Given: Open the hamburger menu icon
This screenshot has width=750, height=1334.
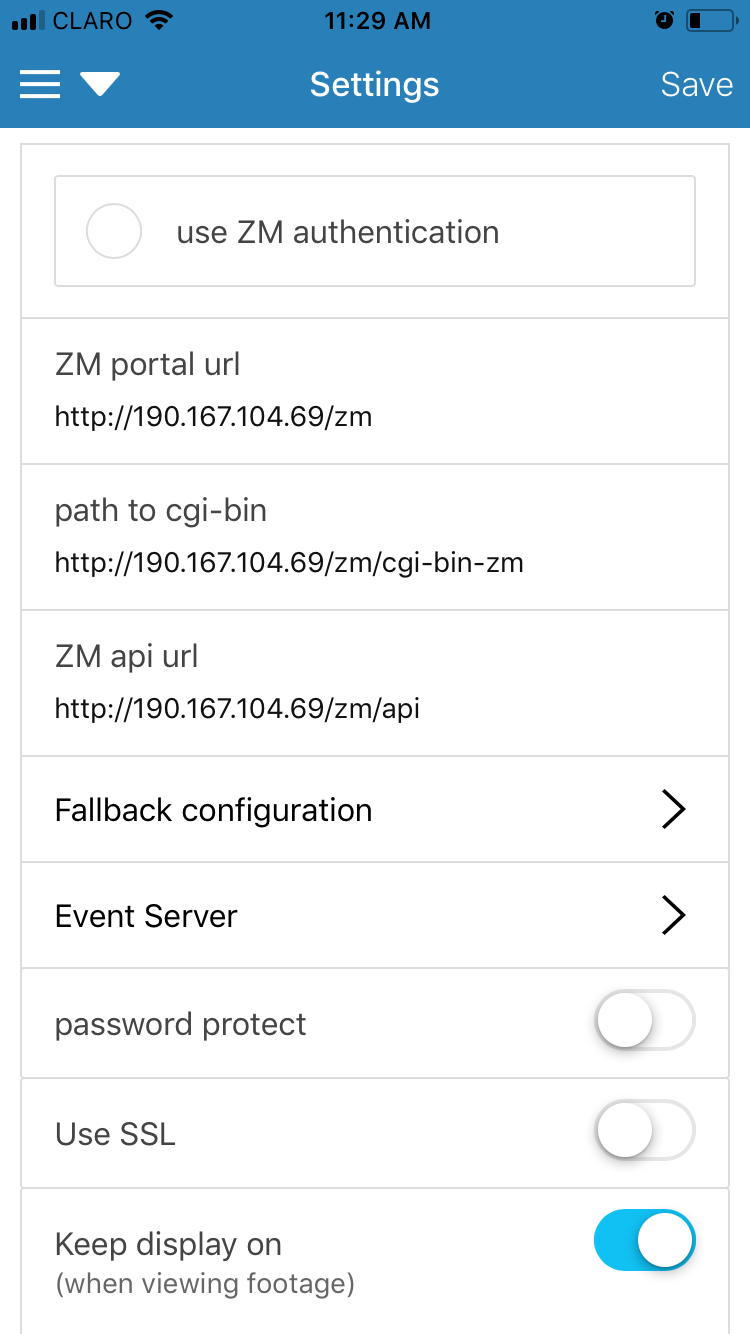Looking at the screenshot, I should pyautogui.click(x=40, y=85).
